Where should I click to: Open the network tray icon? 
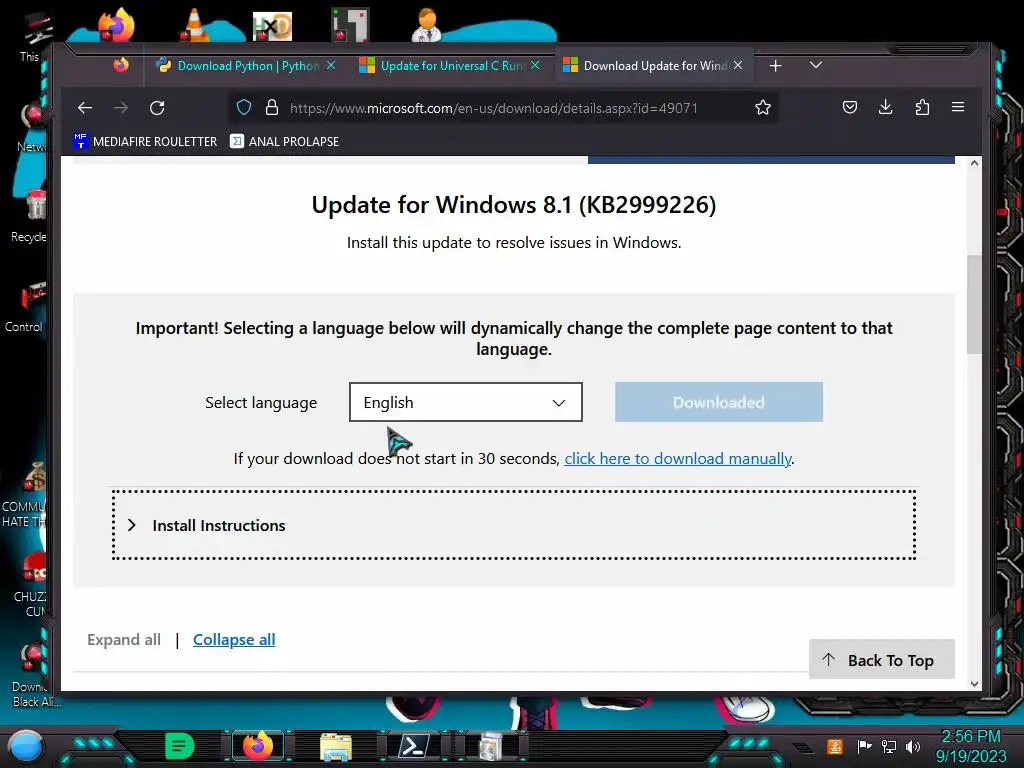tap(889, 746)
